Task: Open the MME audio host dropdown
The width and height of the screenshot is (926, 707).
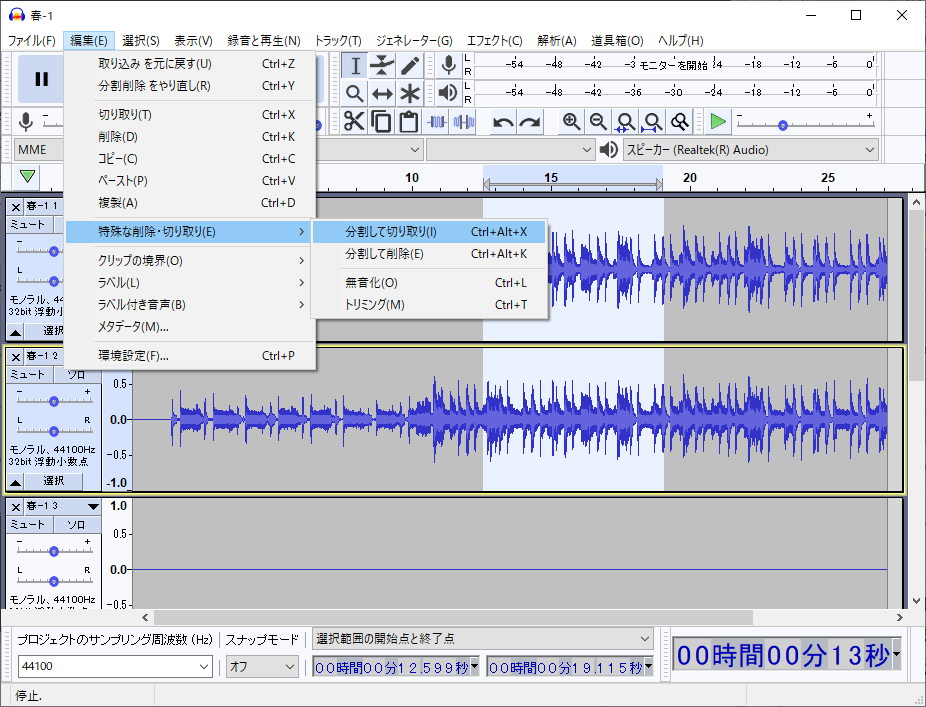Action: click(x=38, y=150)
